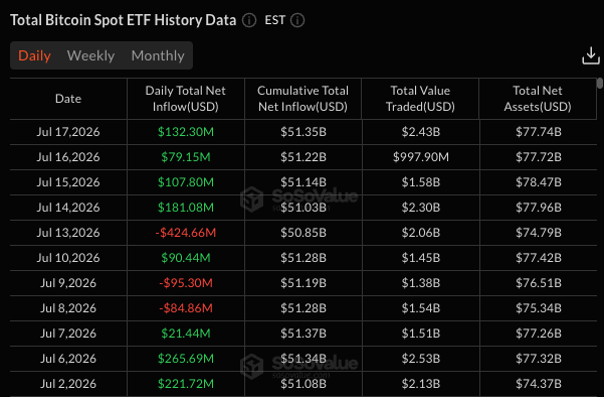Select net assets $77.72B
This screenshot has width=604, height=397.
[538, 157]
